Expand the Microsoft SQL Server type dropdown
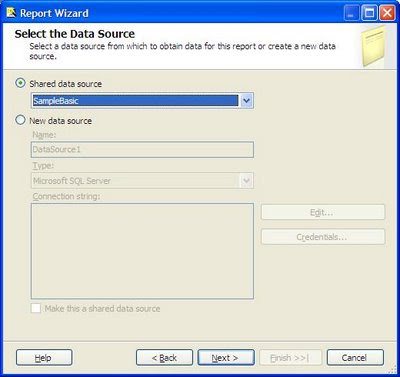 (246, 181)
